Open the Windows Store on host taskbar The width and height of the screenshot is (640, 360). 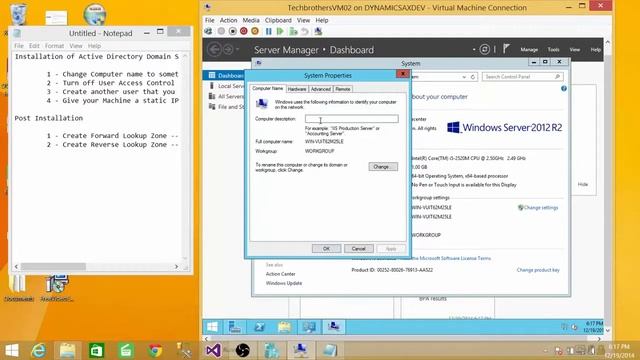(96, 350)
